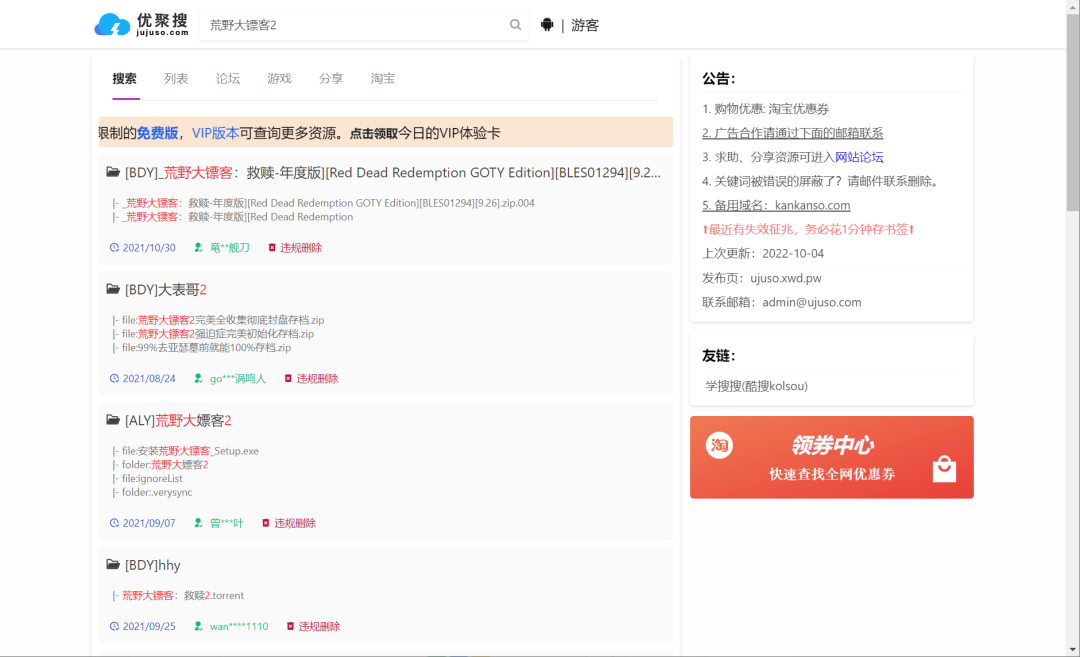Click the search magnifier icon
1080x657 pixels.
[515, 25]
